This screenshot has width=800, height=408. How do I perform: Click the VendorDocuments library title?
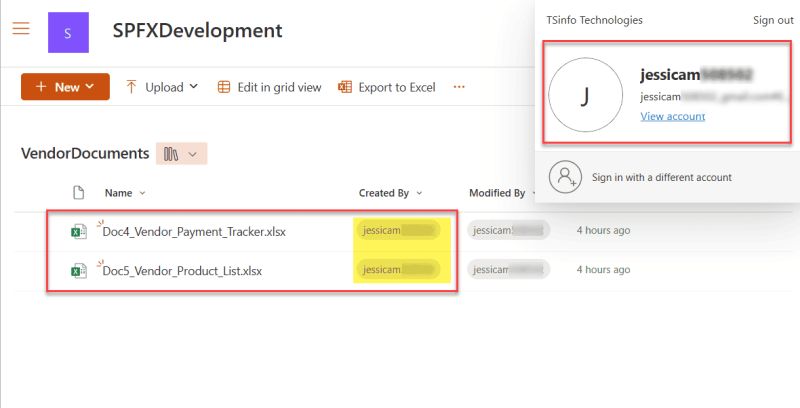click(x=85, y=154)
